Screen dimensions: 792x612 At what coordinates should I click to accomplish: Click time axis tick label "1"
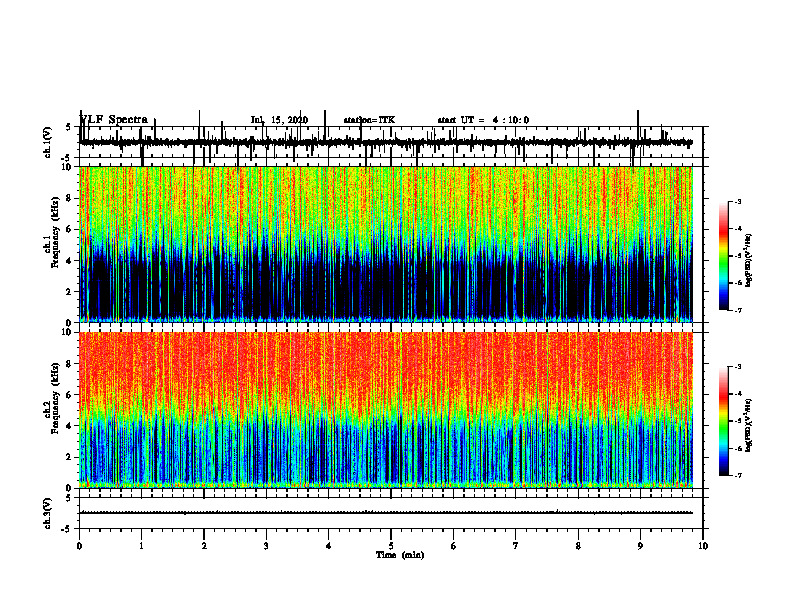[141, 546]
